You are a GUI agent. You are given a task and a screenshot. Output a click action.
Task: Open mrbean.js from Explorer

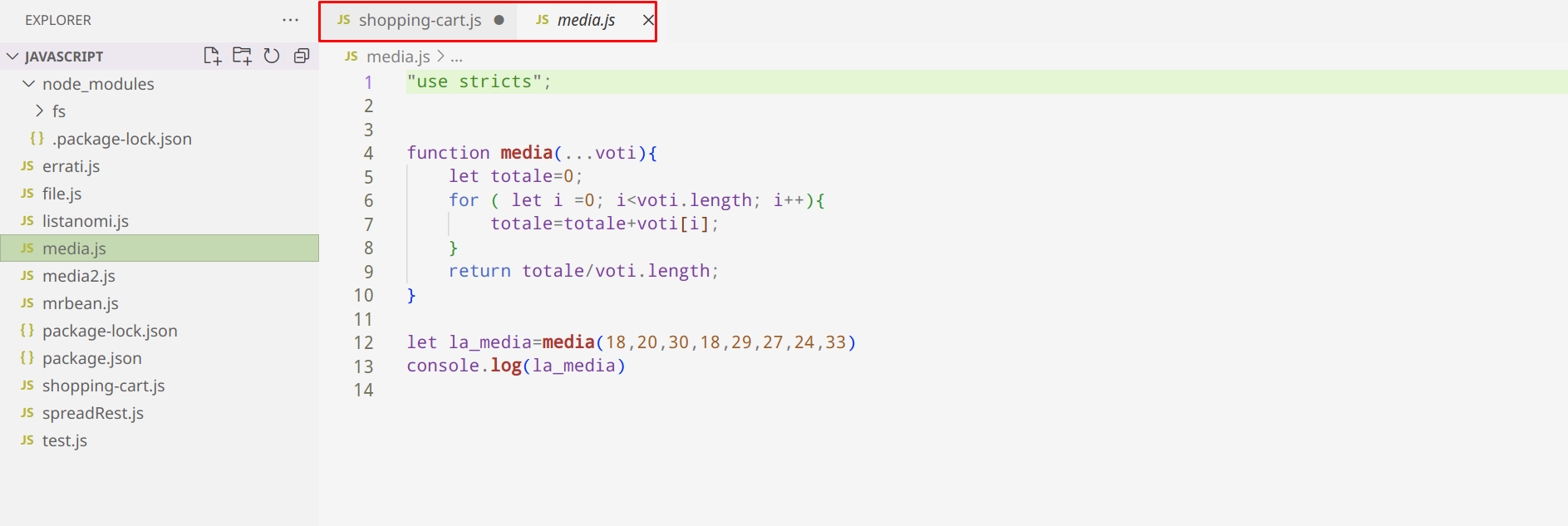80,303
